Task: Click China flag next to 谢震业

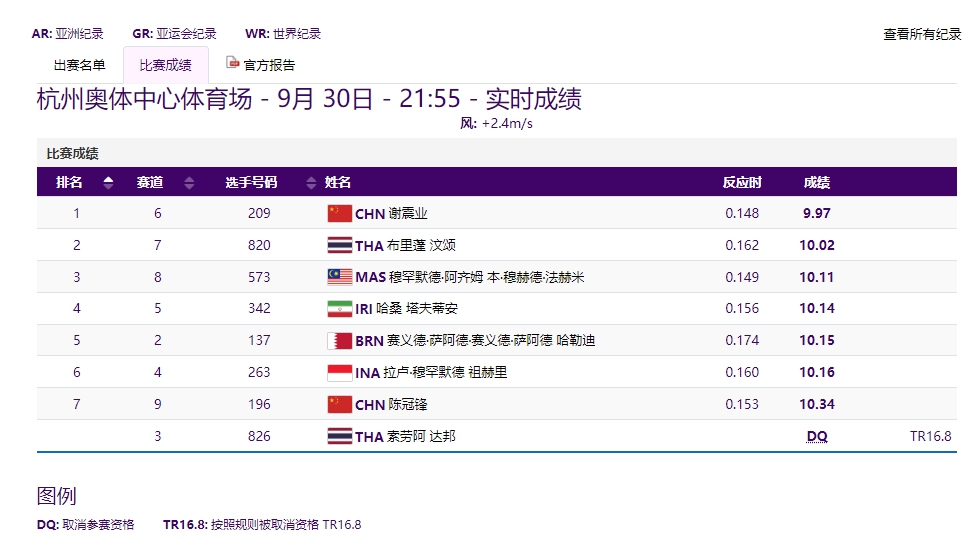Action: point(340,213)
